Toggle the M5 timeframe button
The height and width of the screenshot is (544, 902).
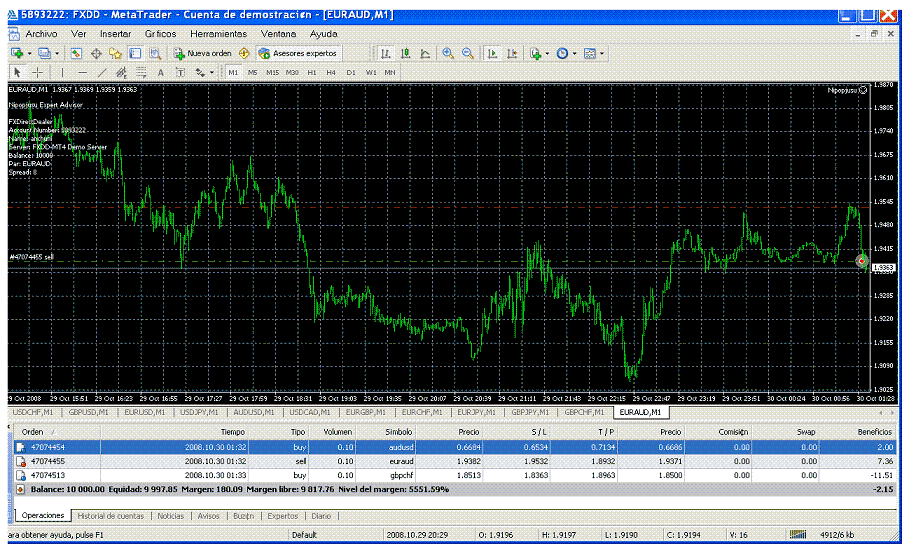tap(252, 72)
